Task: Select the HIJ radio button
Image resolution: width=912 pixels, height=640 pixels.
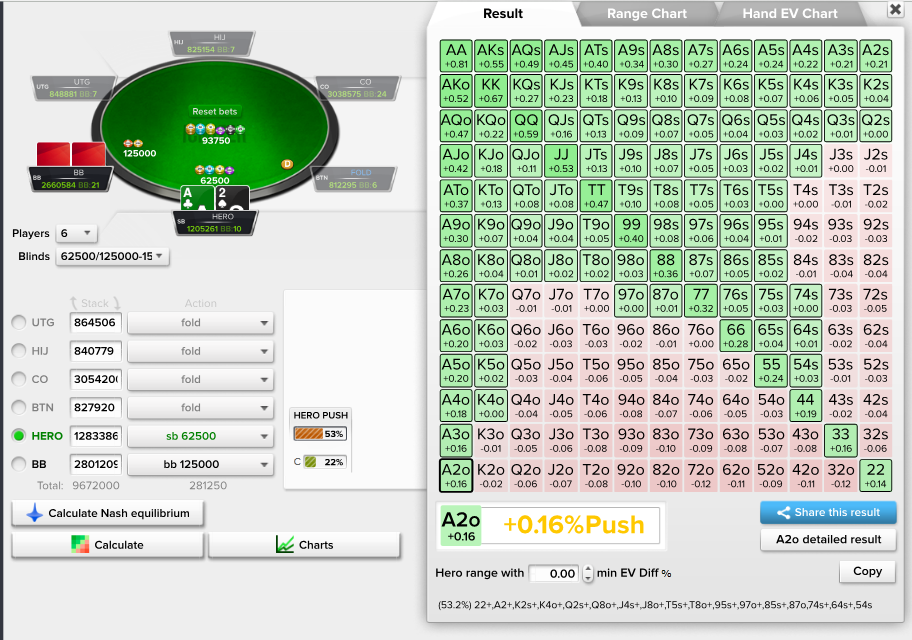Action: click(19, 351)
